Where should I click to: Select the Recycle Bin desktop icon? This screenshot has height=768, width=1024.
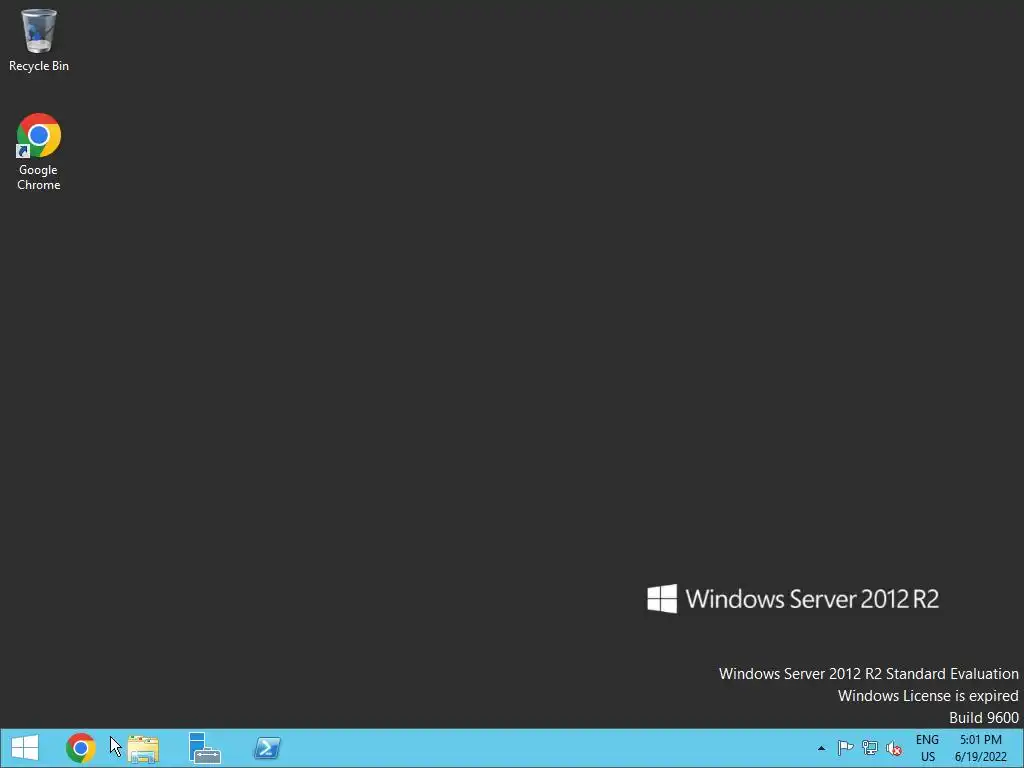click(x=39, y=40)
